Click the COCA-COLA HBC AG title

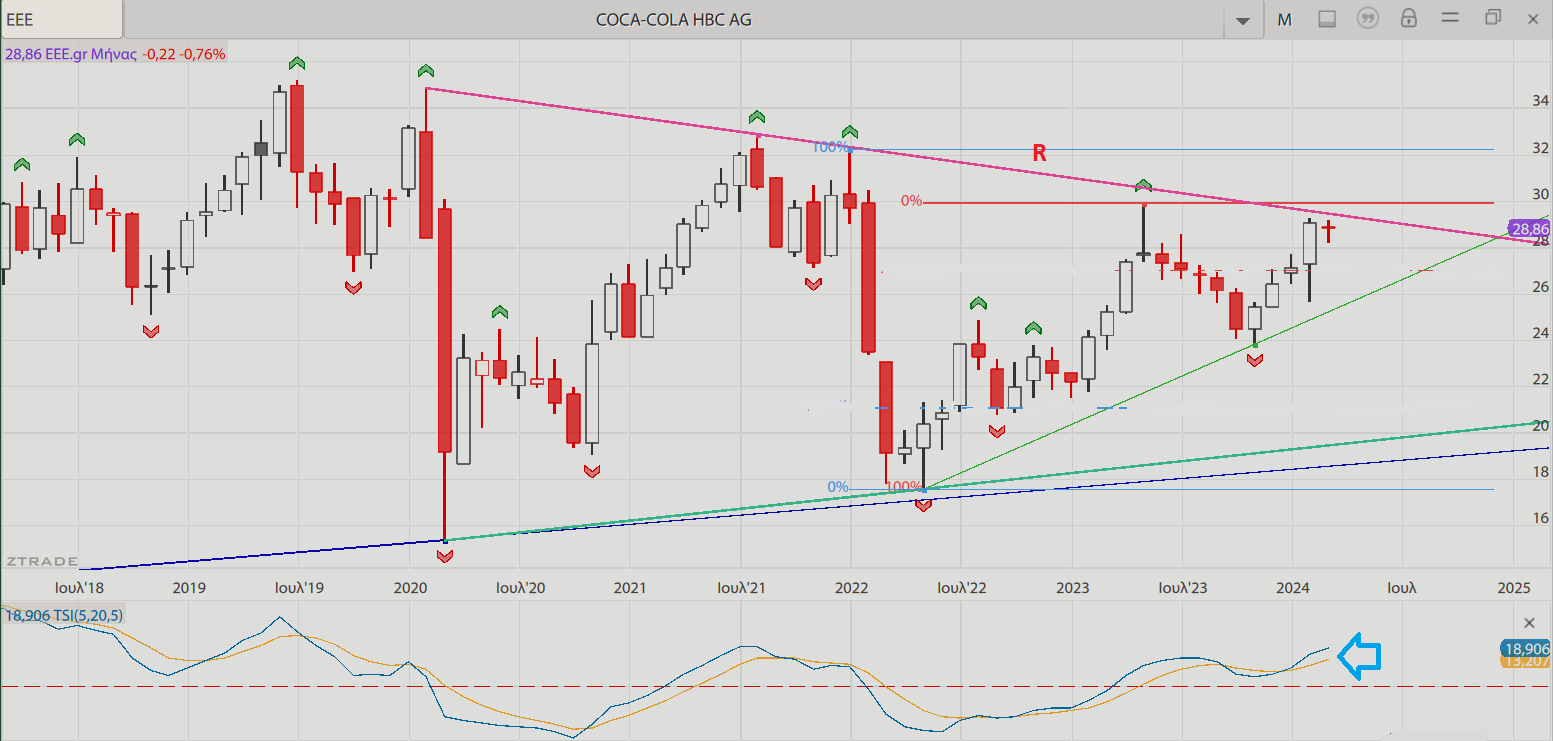[674, 19]
